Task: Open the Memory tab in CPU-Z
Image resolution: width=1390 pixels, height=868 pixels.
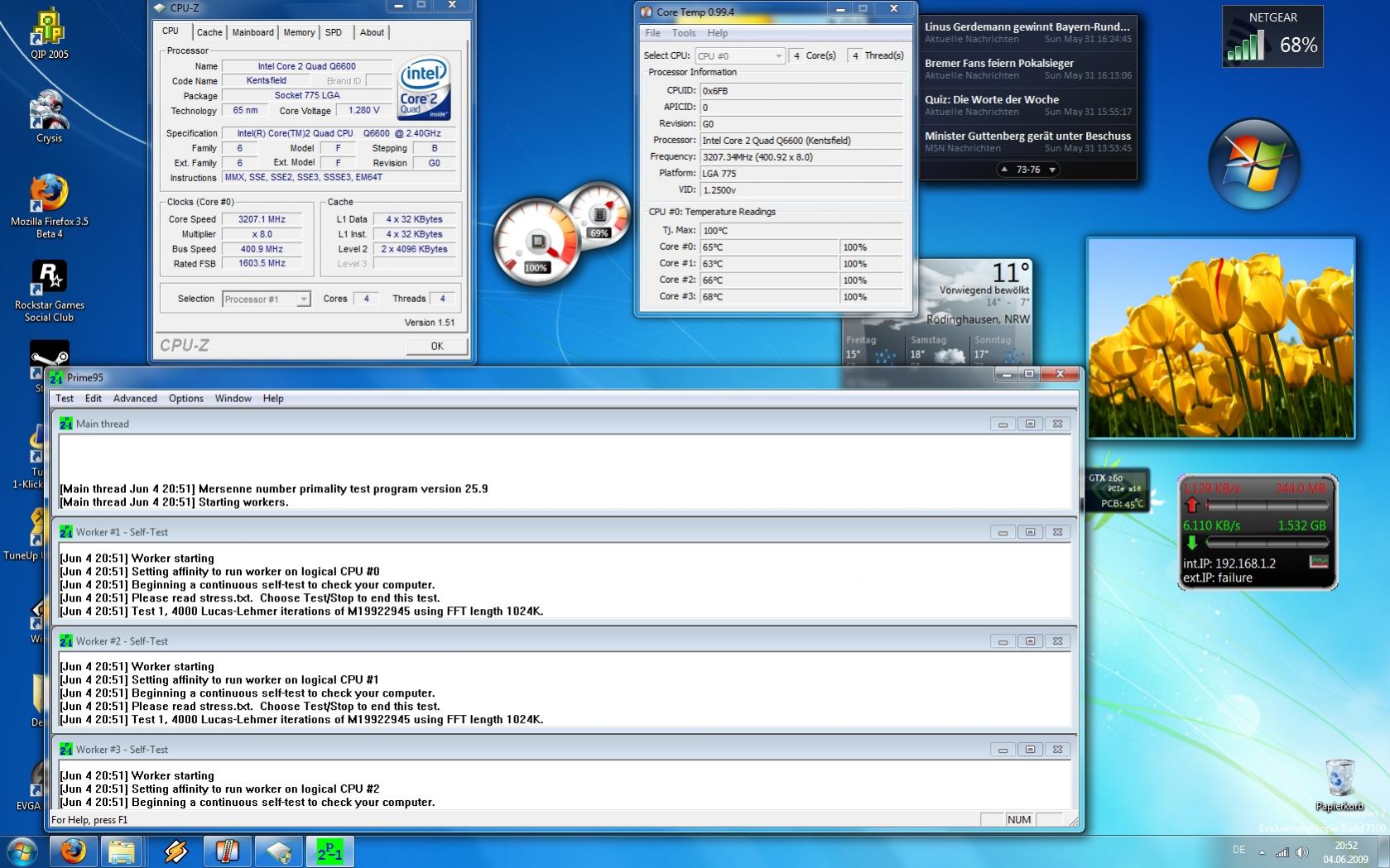Action: [x=299, y=32]
